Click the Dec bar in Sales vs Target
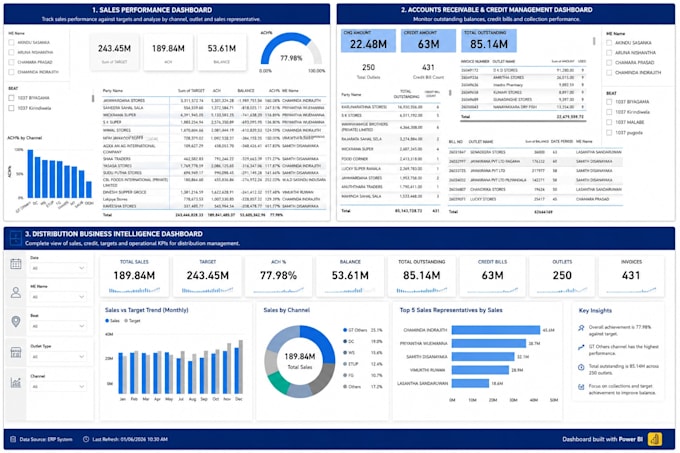This screenshot has height=453, width=680. point(239,367)
